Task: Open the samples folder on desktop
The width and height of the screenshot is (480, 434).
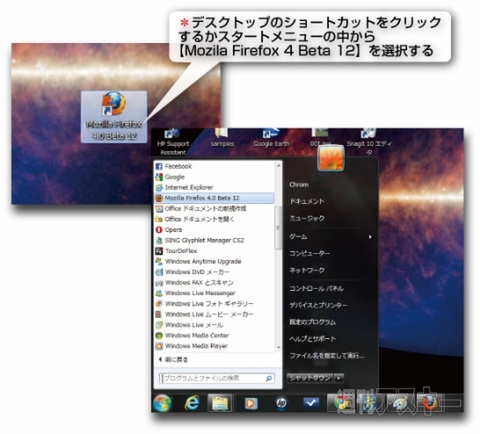Action: 222,138
